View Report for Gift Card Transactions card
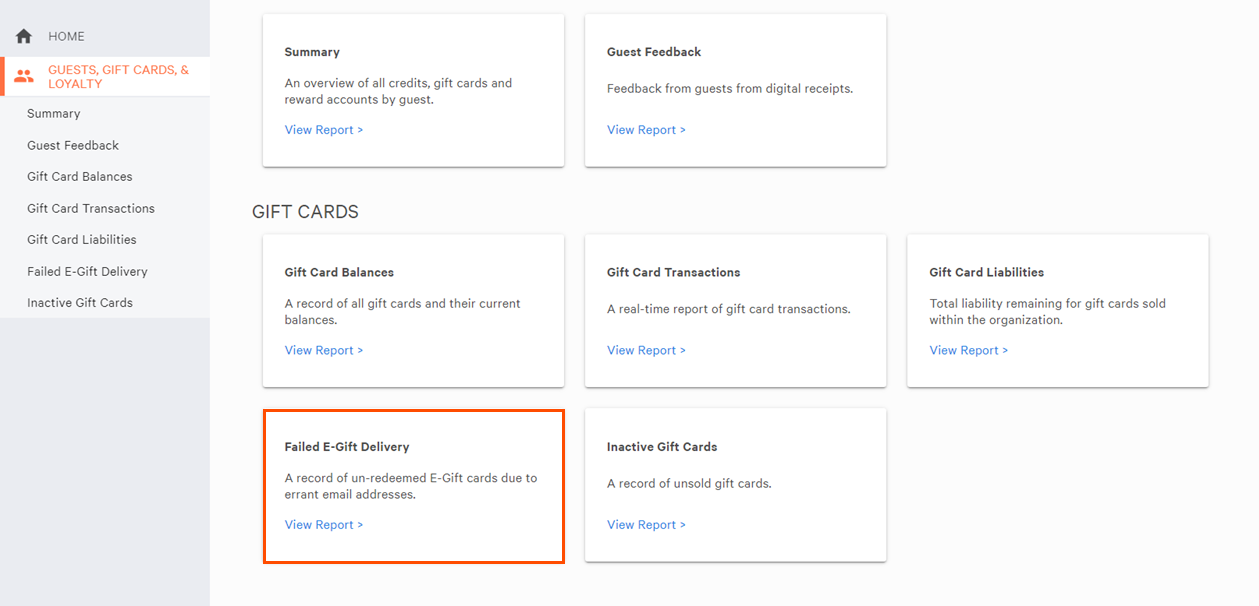The height and width of the screenshot is (606, 1259). point(646,350)
